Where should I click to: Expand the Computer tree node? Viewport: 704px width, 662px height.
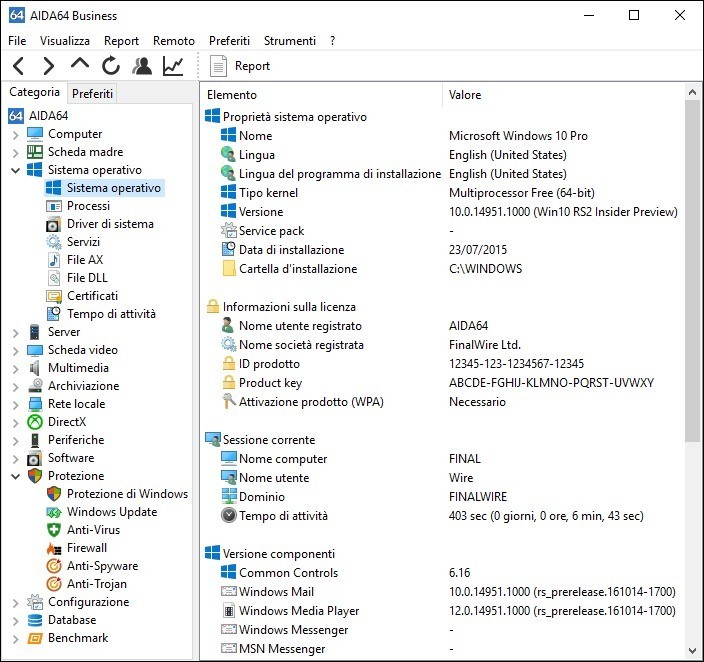pyautogui.click(x=16, y=134)
